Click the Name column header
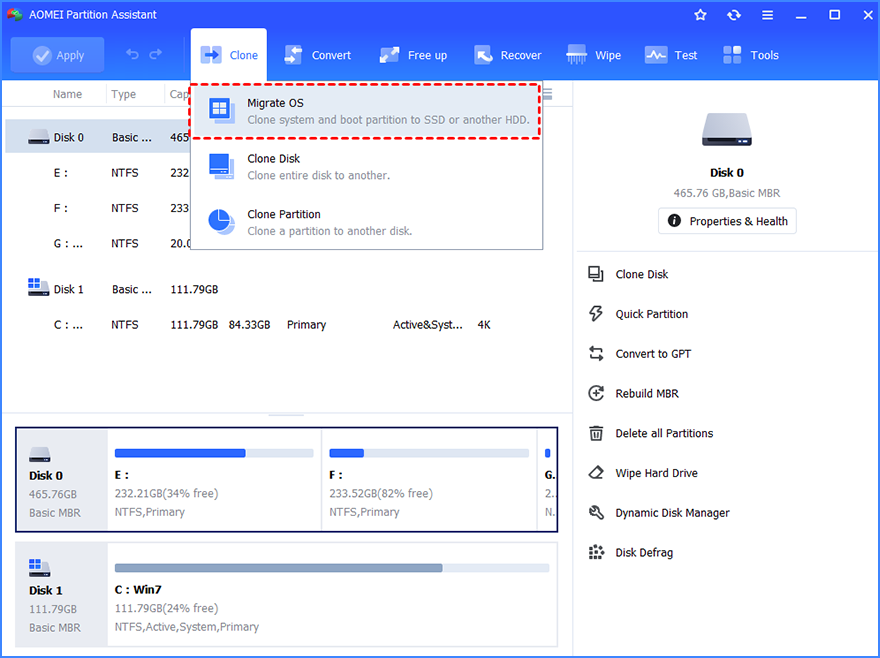 coord(67,94)
